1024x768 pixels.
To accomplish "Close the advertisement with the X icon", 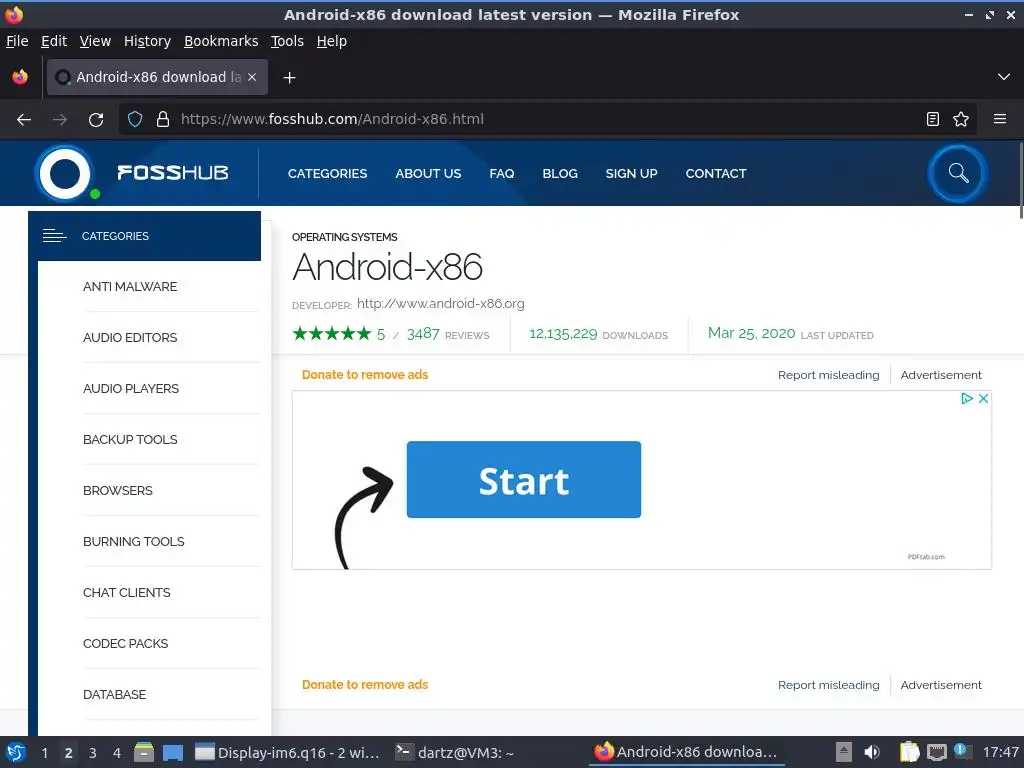I will [984, 398].
